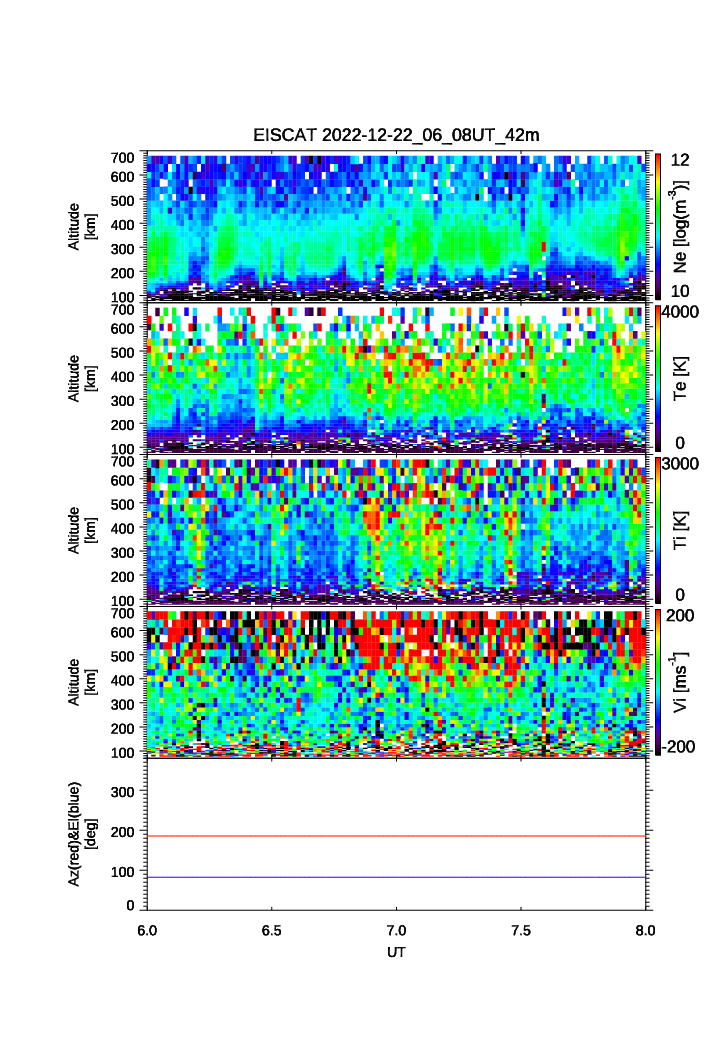Click the Te electron temperature colorbar
The image size is (708, 1062).
click(x=656, y=378)
